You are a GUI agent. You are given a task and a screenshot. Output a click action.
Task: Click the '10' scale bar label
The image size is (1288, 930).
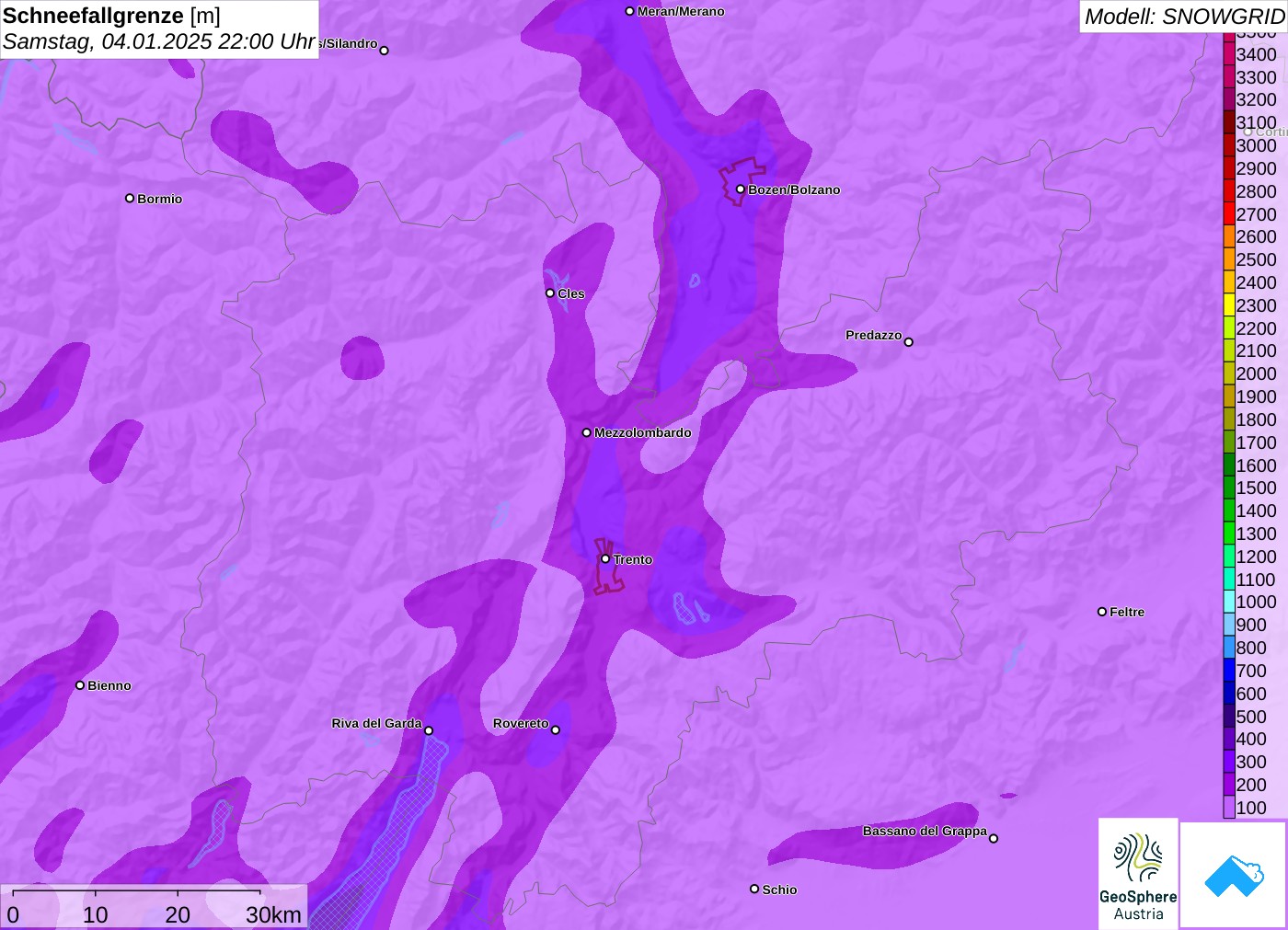(96, 915)
